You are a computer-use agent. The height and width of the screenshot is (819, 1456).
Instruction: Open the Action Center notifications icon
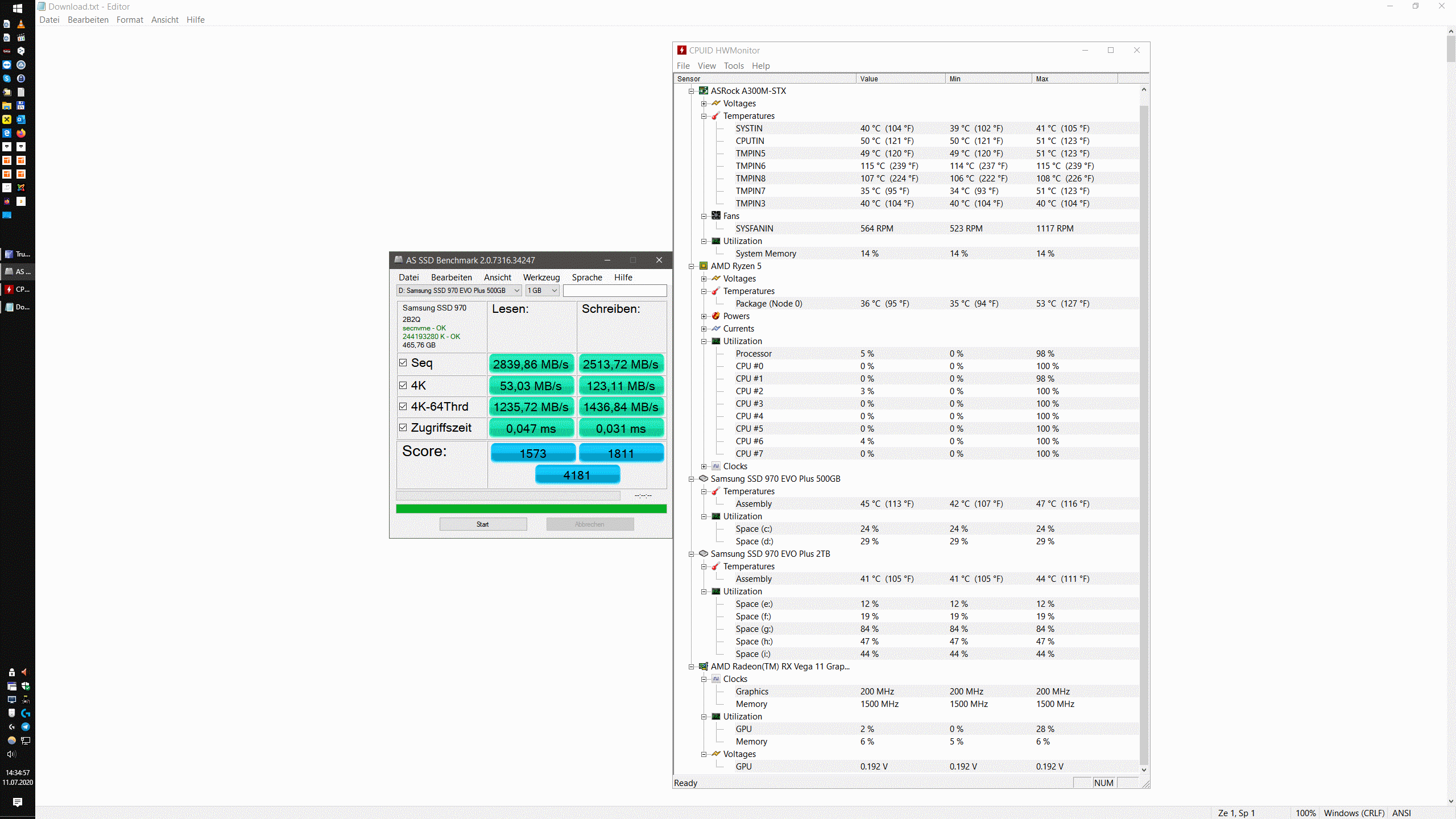click(18, 802)
